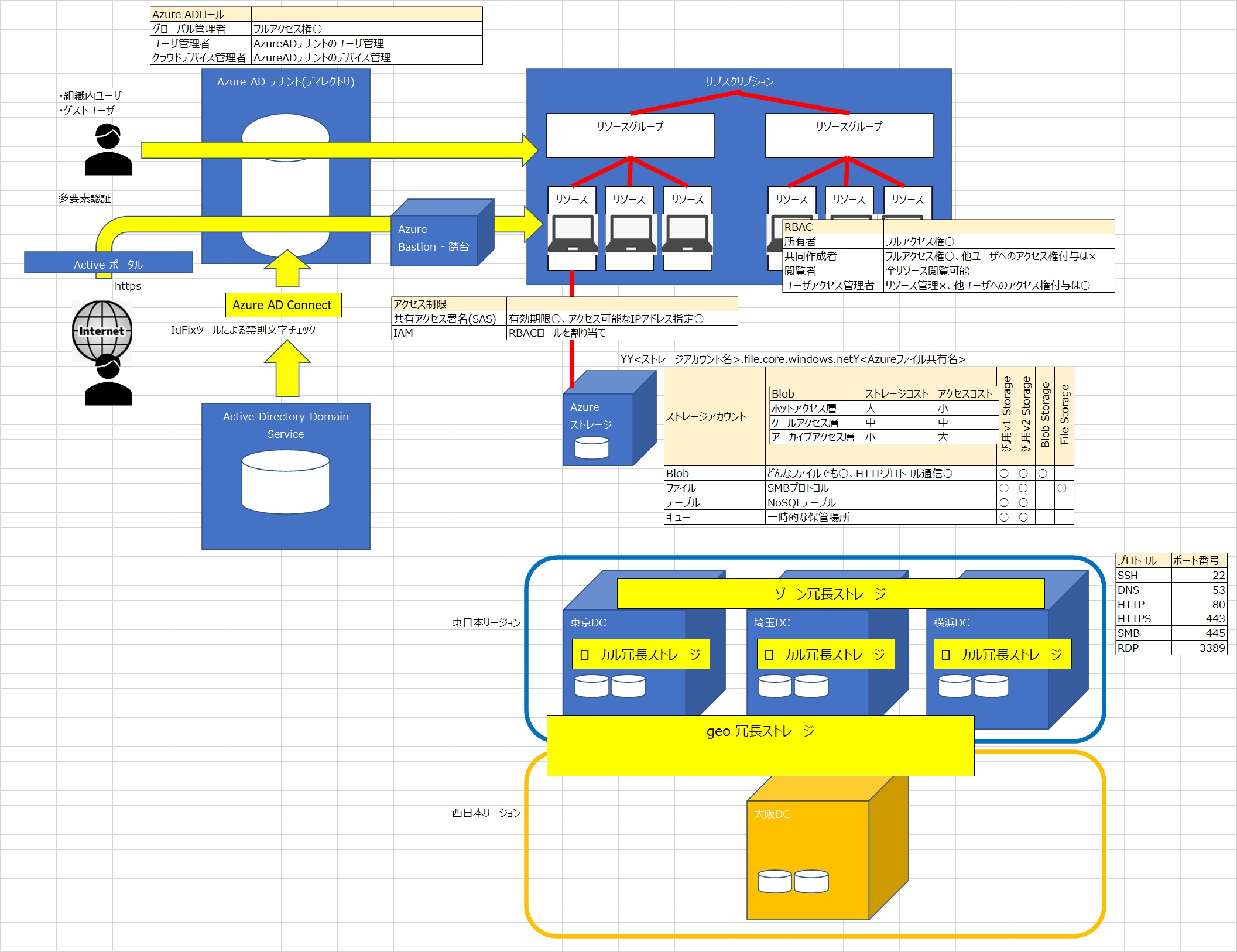
Task: Select the yellow Azure AD Connect box
Action: [283, 305]
